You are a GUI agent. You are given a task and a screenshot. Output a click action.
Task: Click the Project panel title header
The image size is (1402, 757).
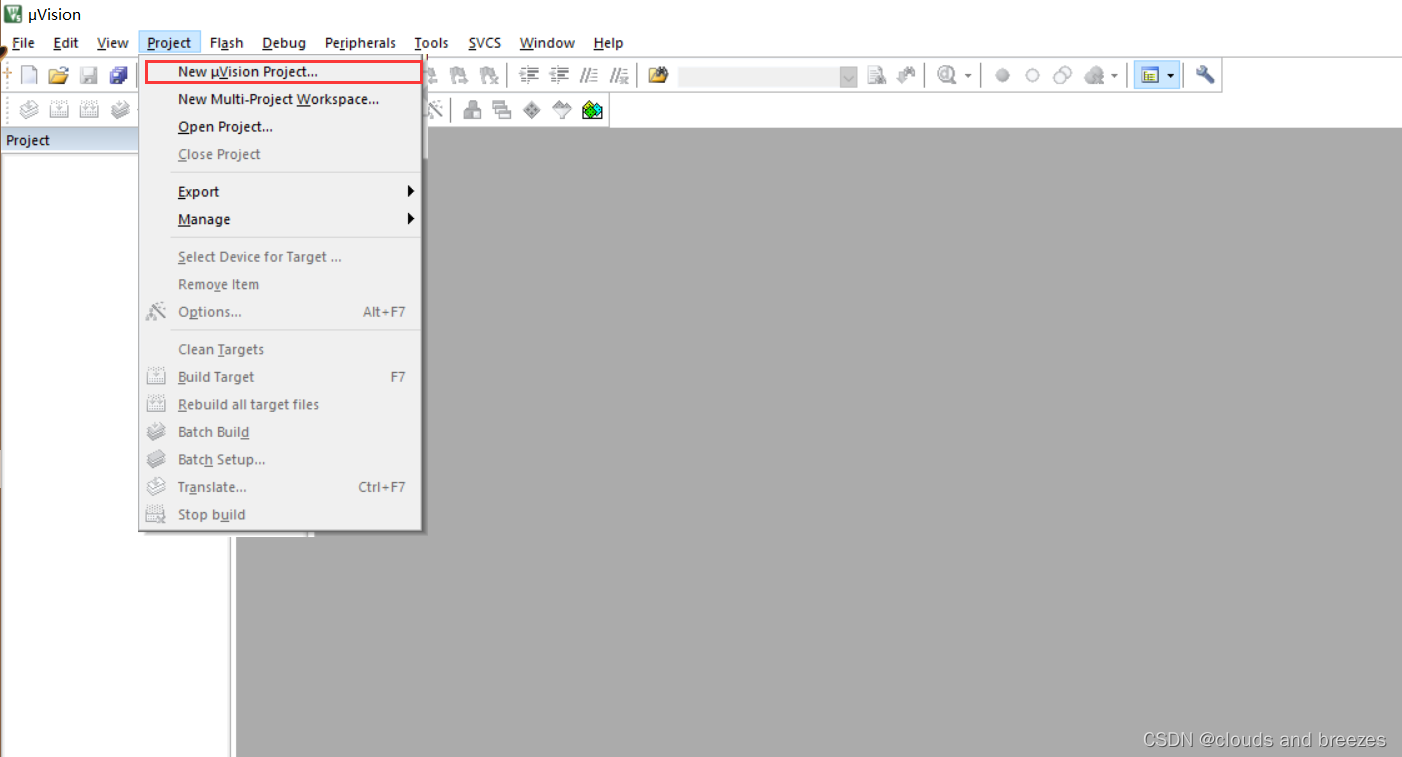(x=70, y=140)
